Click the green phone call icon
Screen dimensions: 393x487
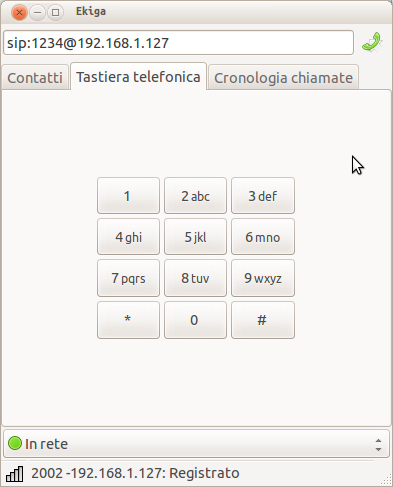coord(372,42)
